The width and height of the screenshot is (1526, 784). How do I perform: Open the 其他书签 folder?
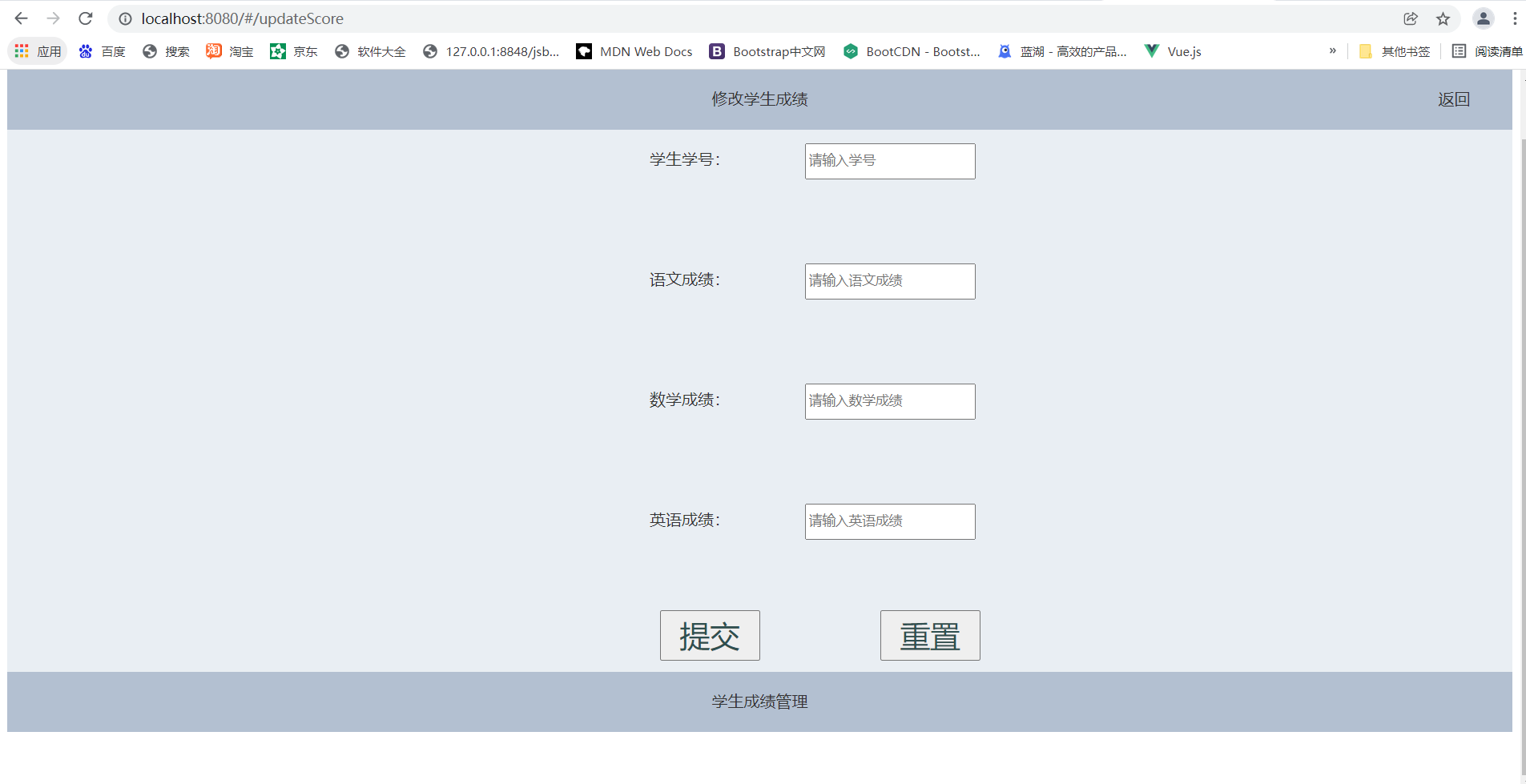pos(1395,51)
